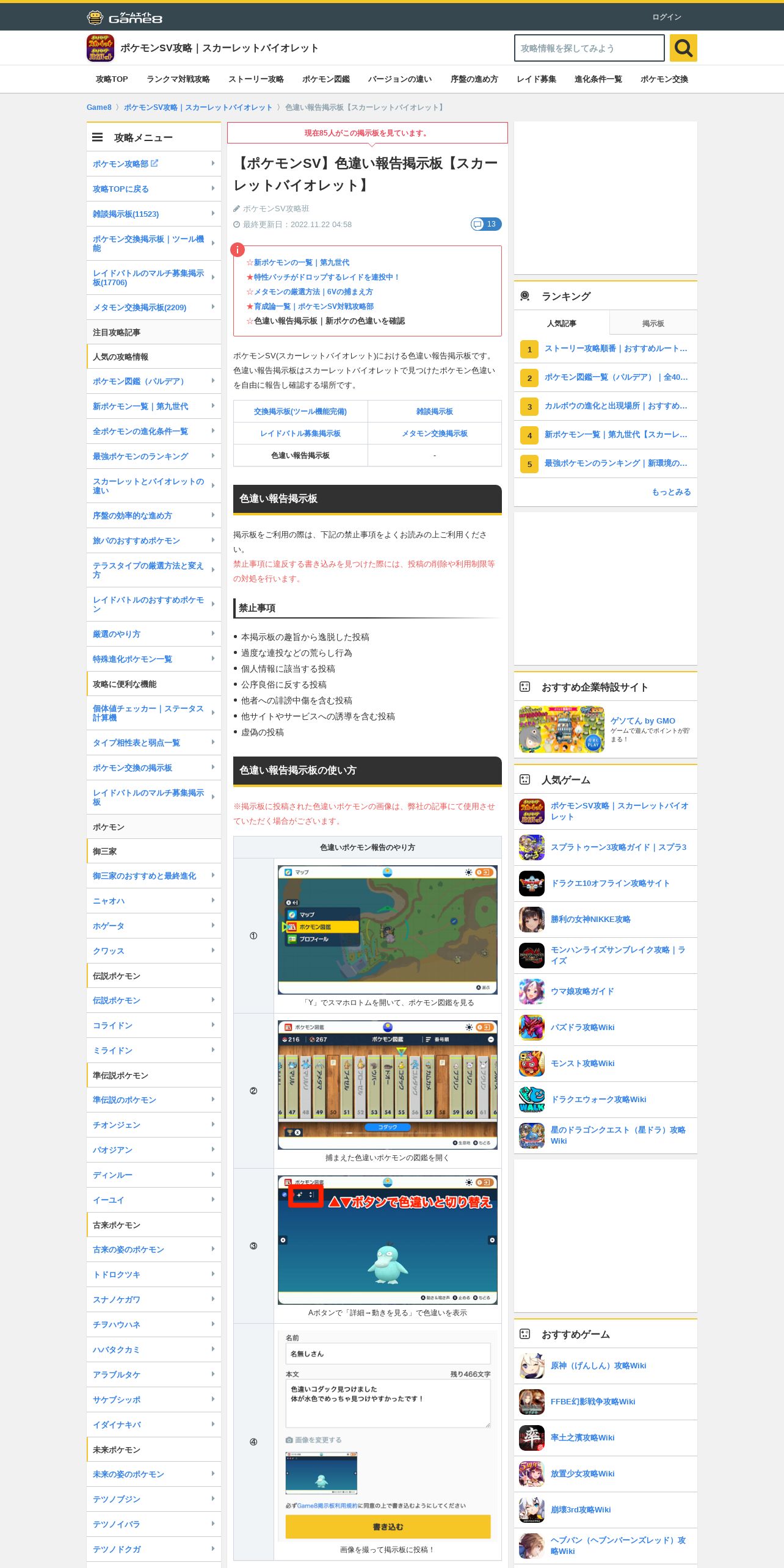
Task: Click the 本文 comment text area
Action: point(388,1404)
